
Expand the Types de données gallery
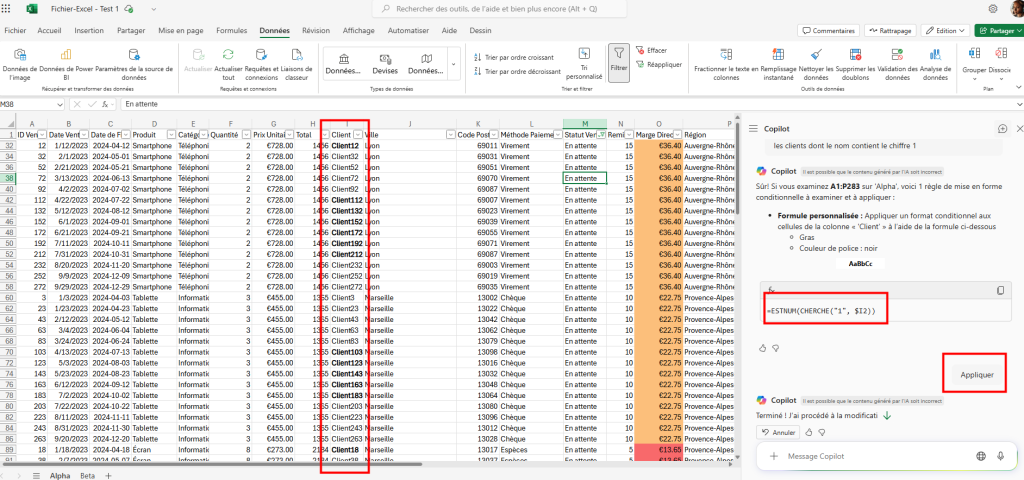click(454, 64)
